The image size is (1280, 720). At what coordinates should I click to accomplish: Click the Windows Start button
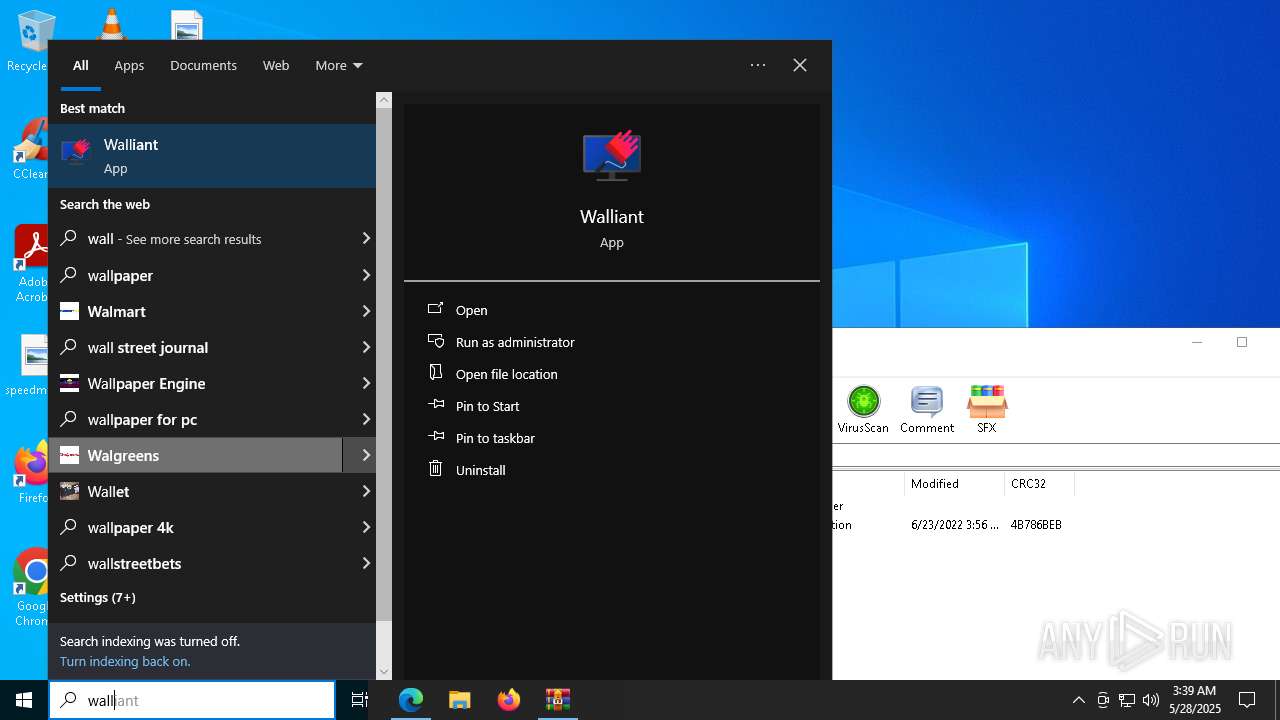click(24, 700)
